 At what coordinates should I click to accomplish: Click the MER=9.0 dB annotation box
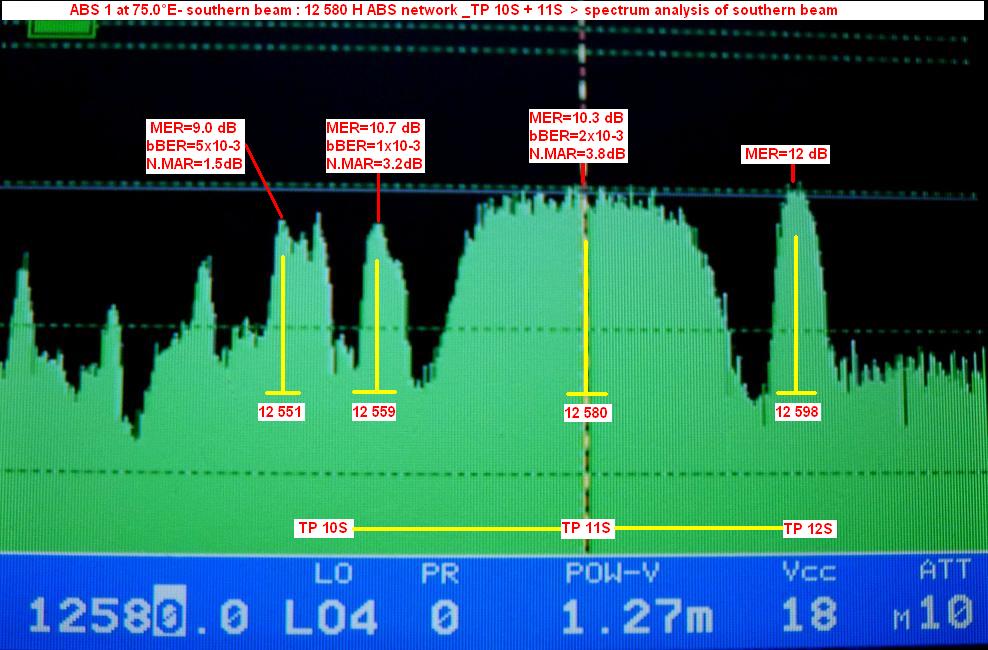(x=194, y=146)
